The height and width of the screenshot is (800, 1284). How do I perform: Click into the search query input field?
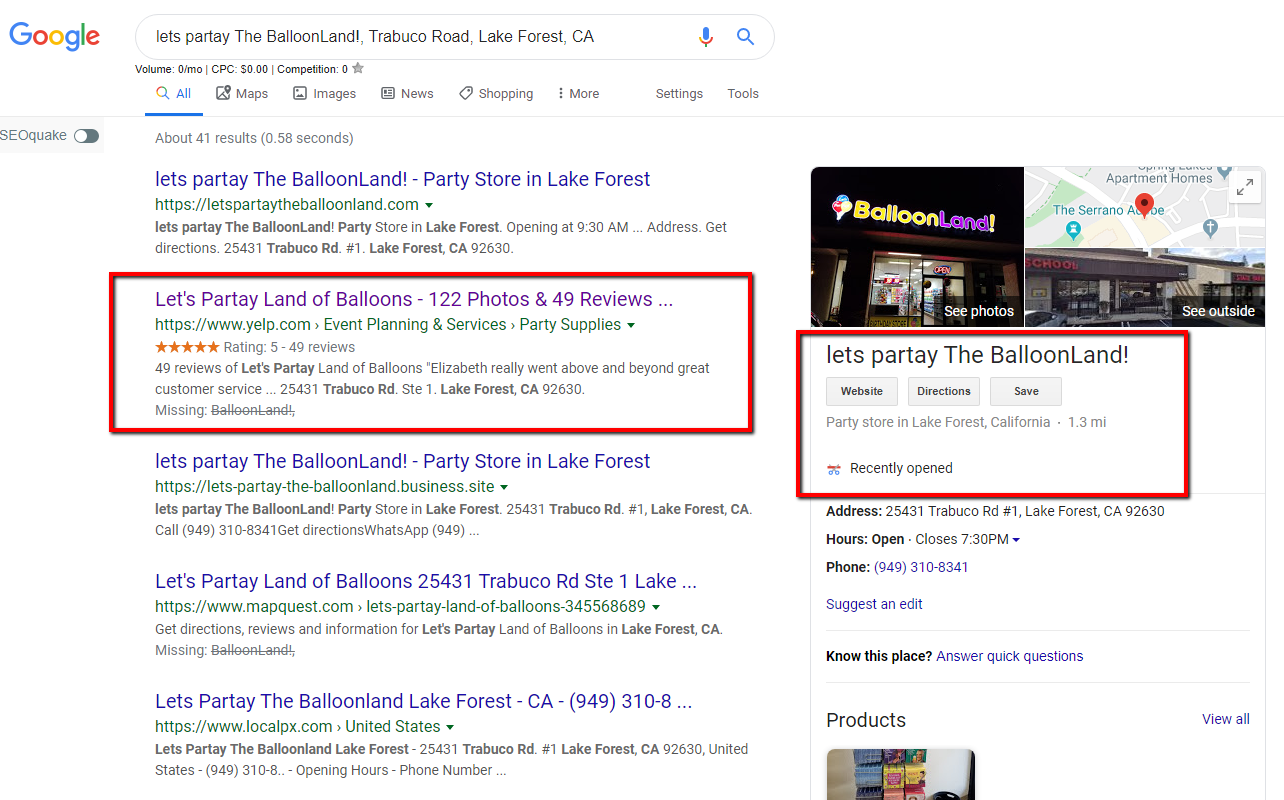[420, 37]
